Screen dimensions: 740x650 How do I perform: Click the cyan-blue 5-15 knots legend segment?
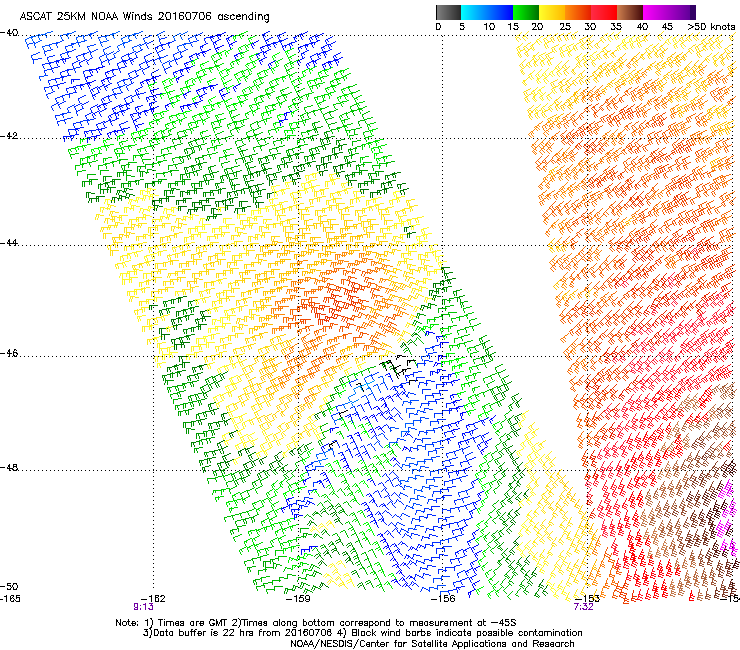tap(487, 12)
